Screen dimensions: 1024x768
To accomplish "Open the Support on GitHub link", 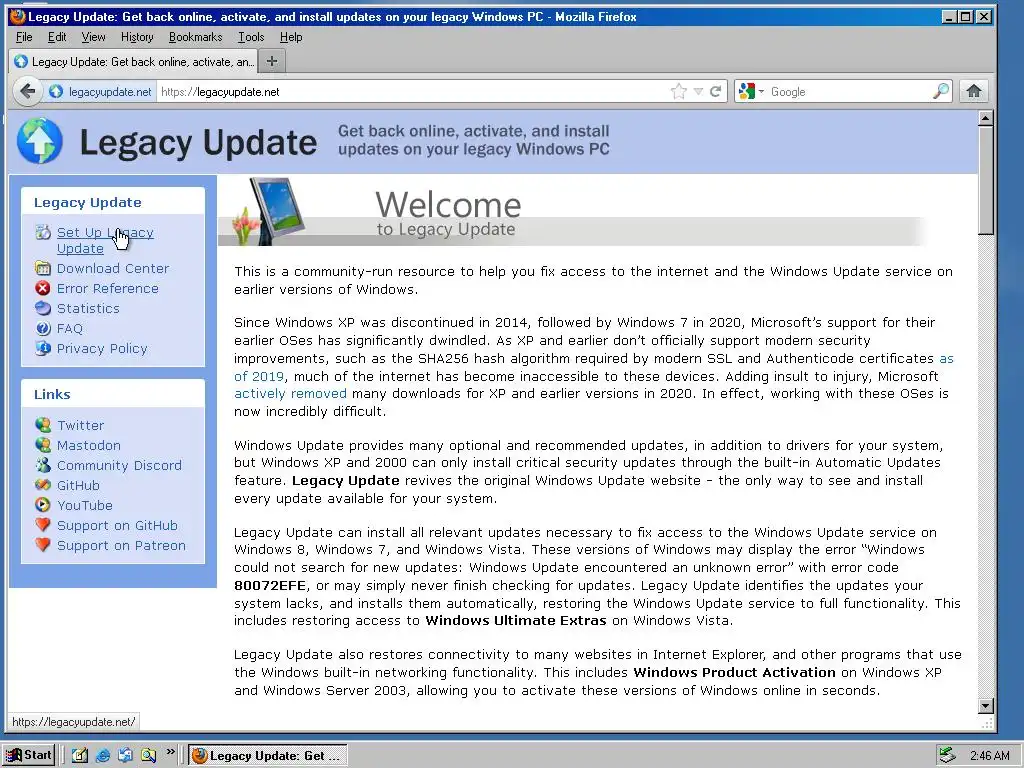I will click(x=118, y=526).
